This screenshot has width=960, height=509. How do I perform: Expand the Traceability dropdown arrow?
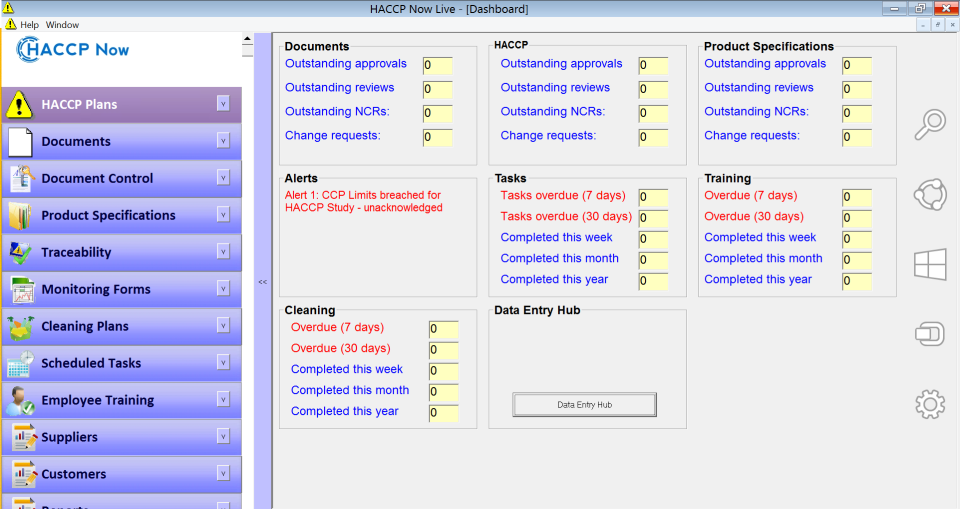pos(223,252)
